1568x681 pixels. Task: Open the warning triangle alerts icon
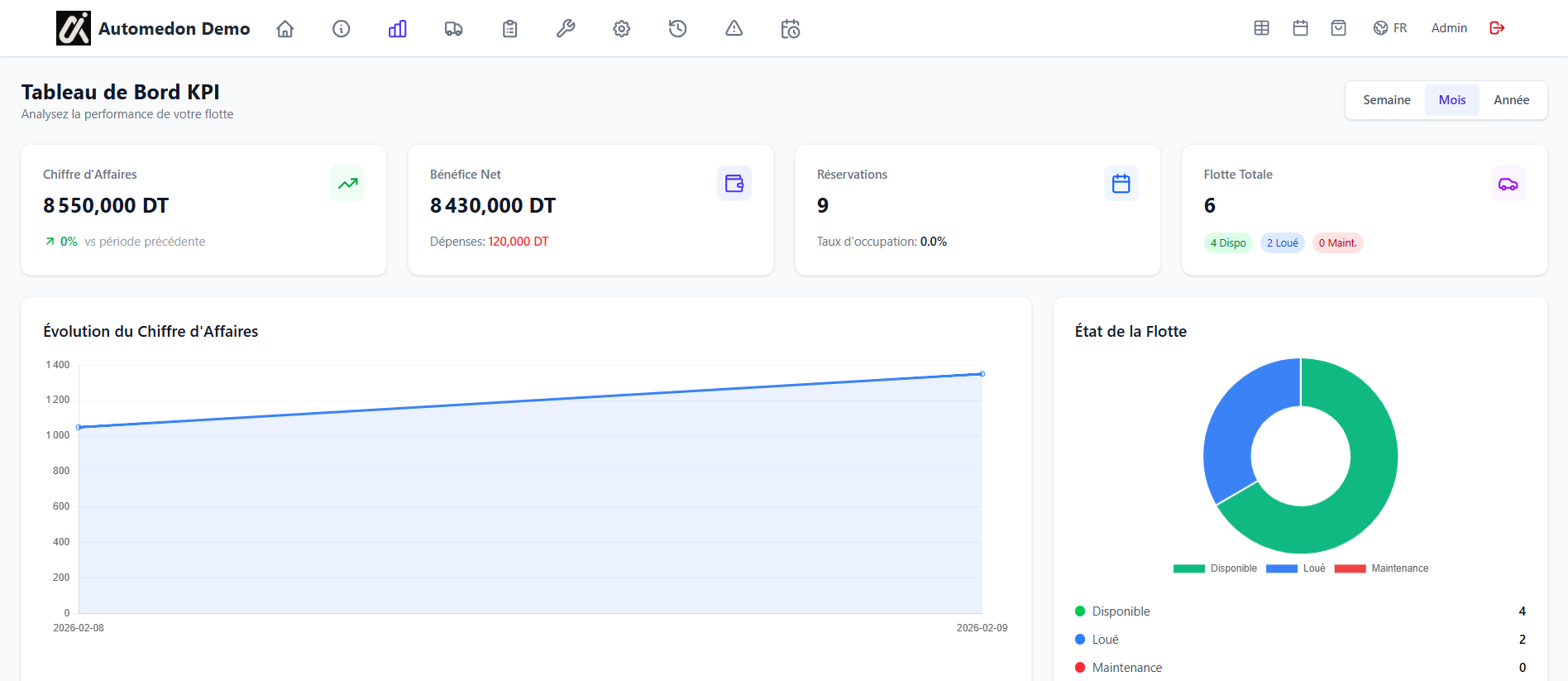click(734, 29)
